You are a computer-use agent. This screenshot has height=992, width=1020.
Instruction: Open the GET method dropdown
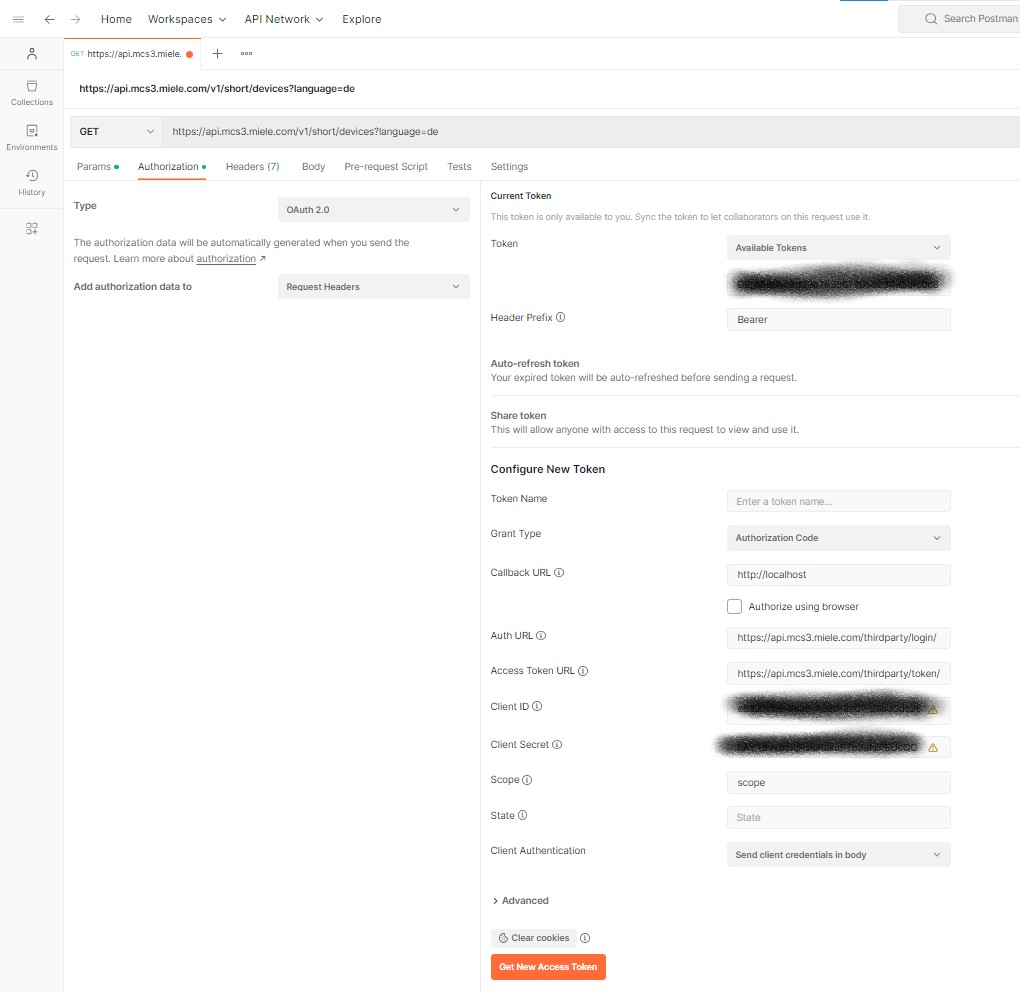116,131
